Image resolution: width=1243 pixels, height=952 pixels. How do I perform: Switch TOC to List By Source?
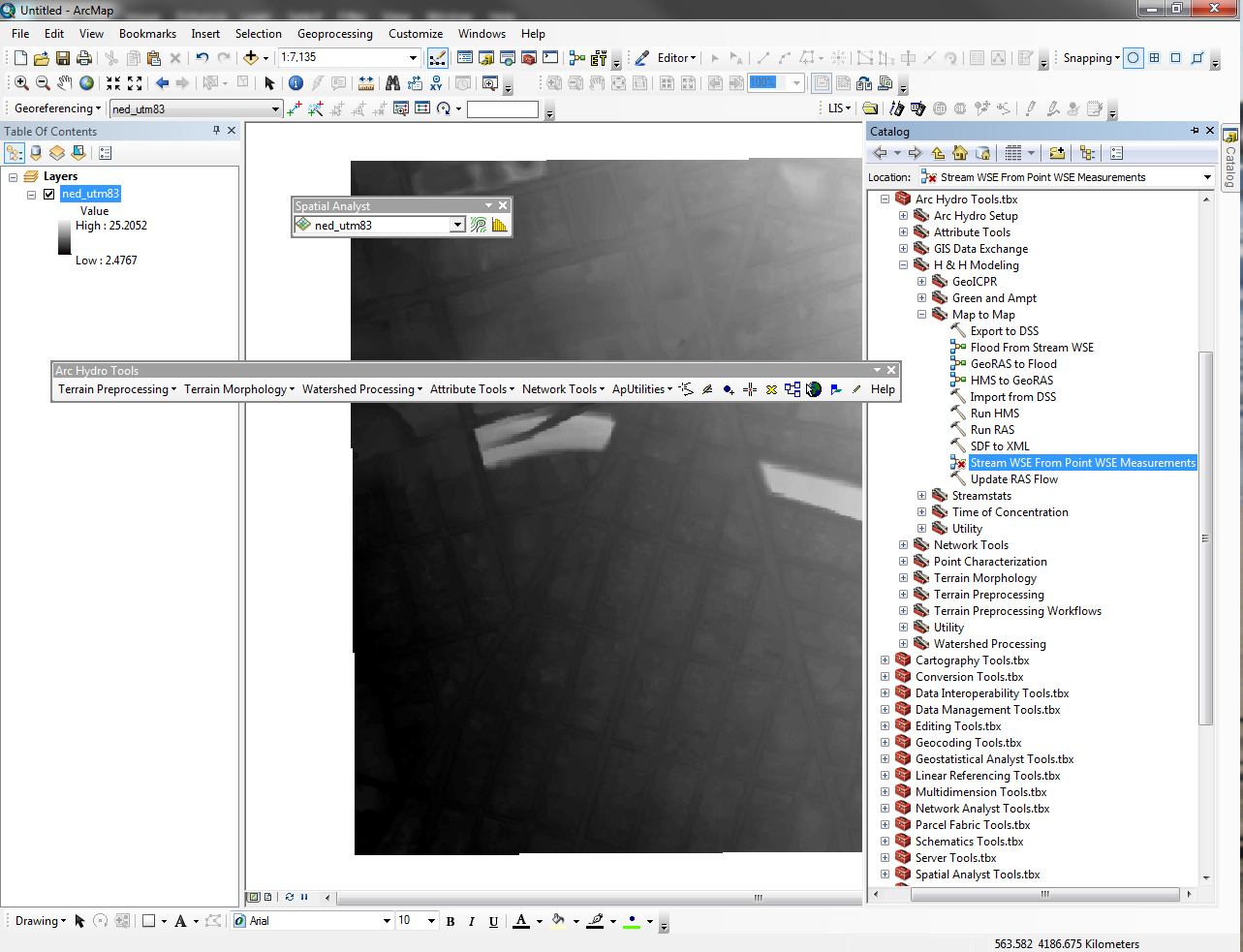tap(36, 153)
